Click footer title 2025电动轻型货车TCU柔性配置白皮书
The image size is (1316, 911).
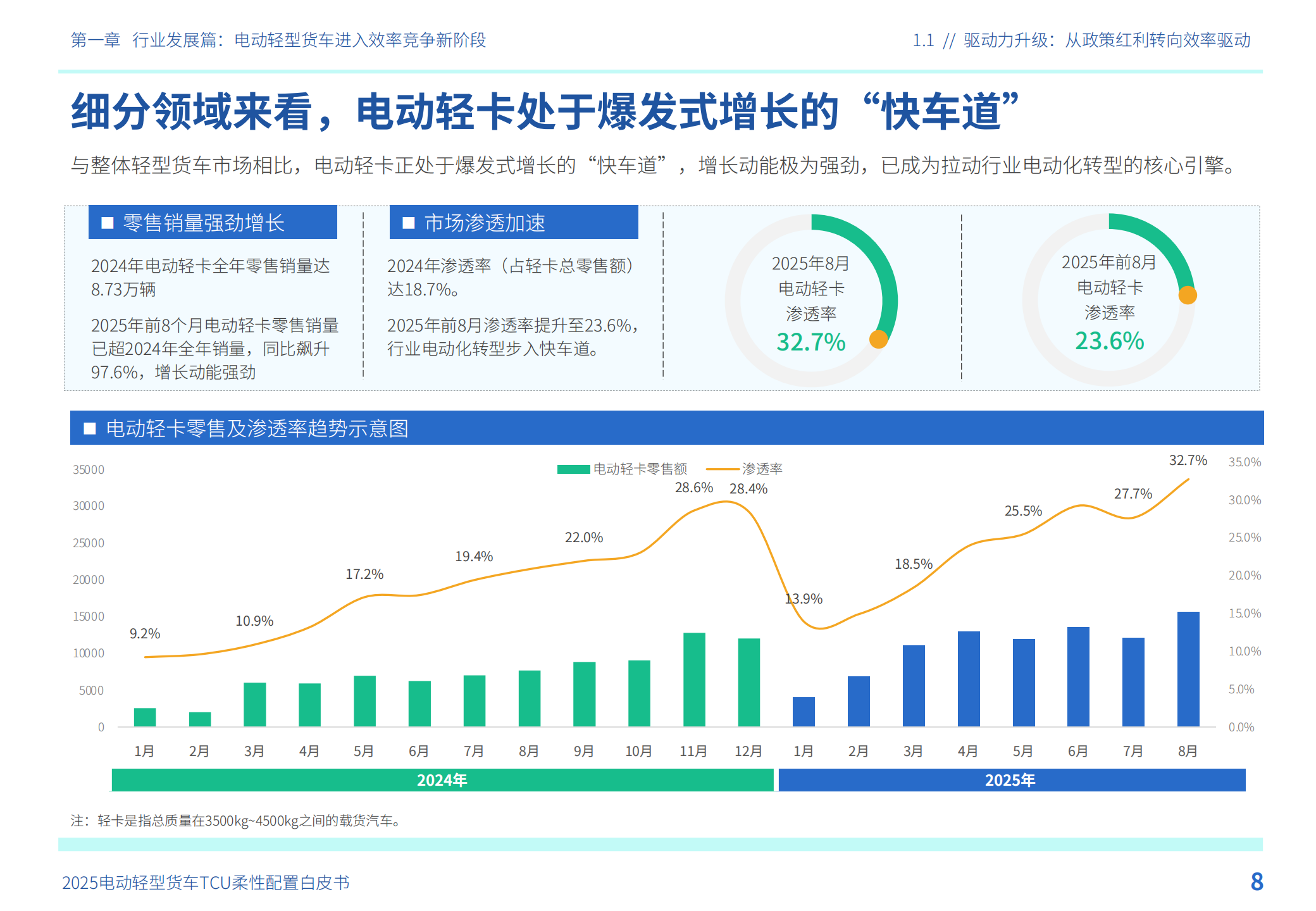(x=206, y=883)
